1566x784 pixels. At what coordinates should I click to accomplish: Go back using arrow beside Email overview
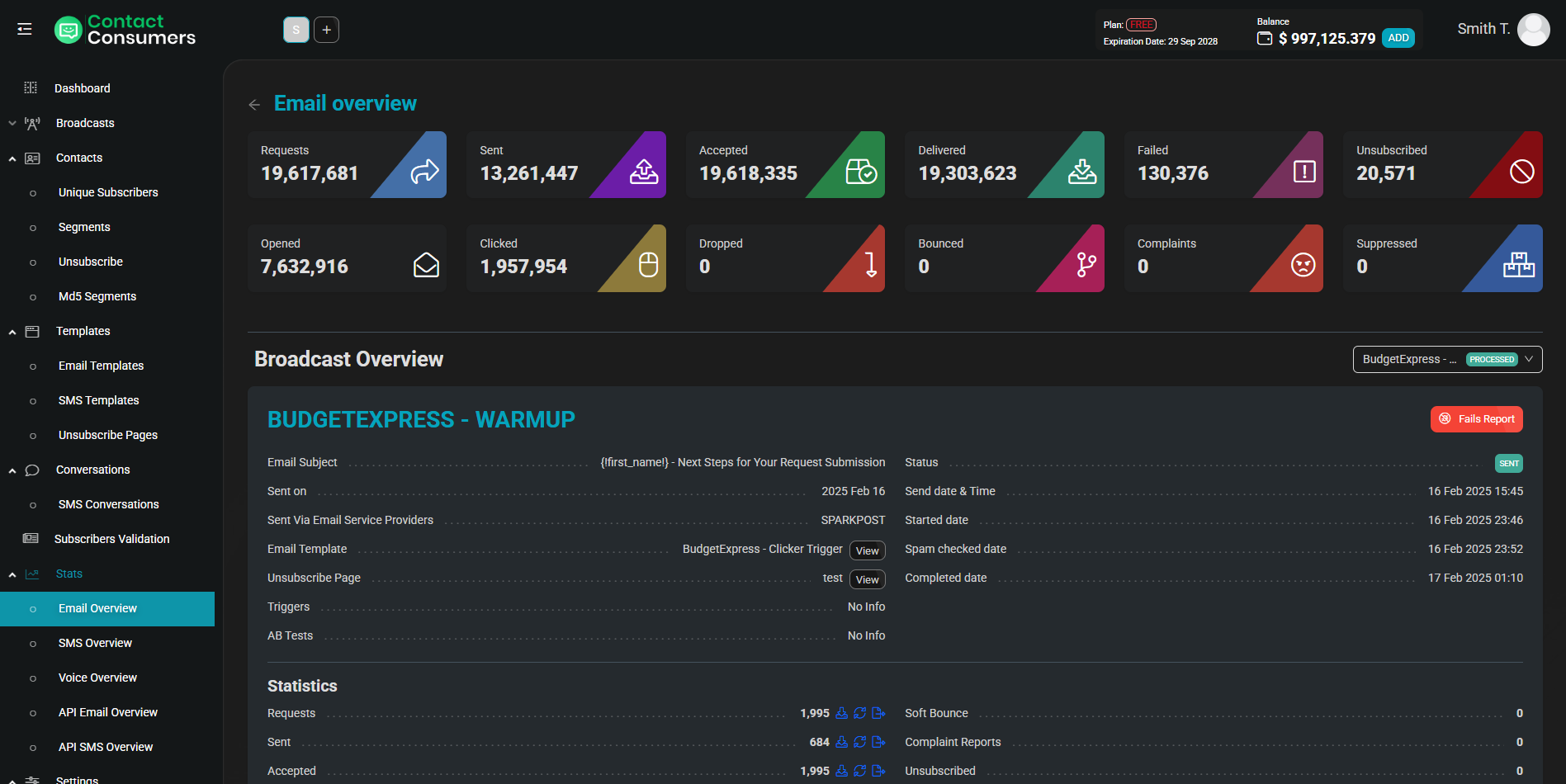(x=254, y=104)
